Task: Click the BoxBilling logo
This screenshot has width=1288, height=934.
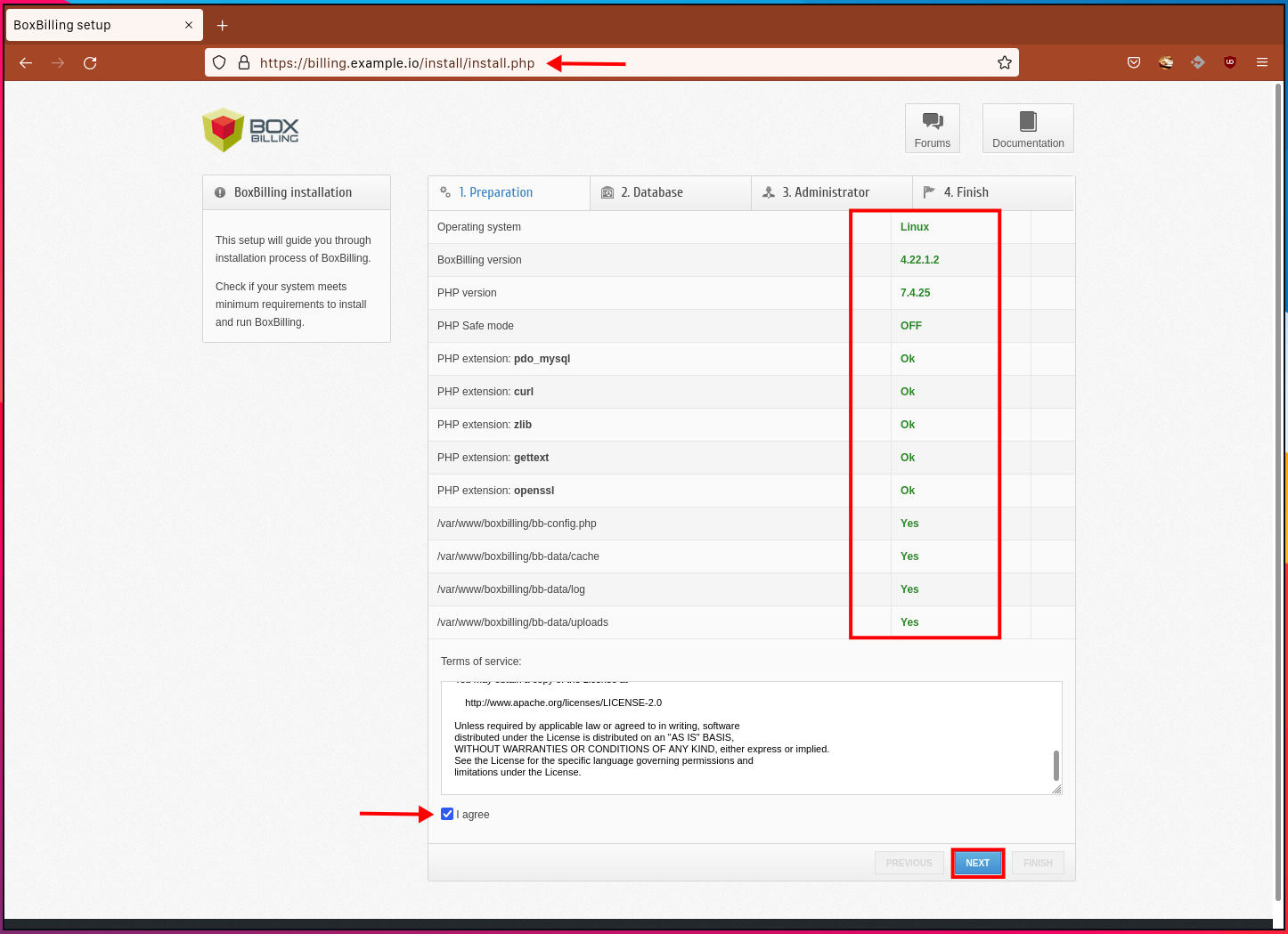Action: tap(250, 130)
